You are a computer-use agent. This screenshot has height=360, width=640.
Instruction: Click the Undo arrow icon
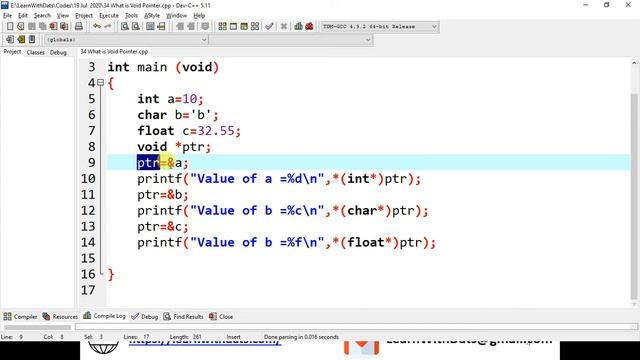[x=97, y=27]
